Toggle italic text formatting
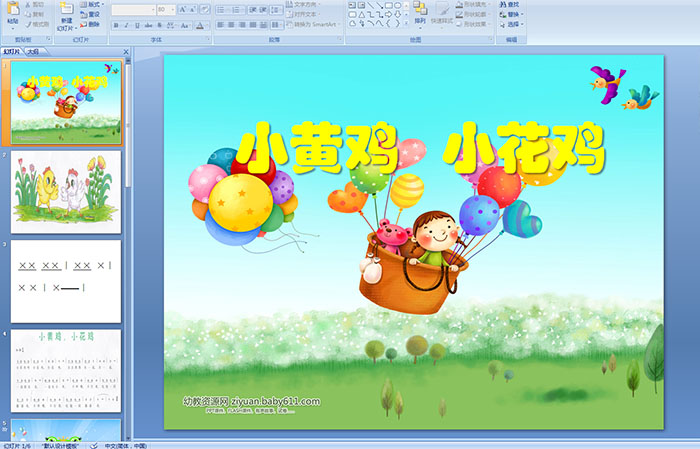Viewport: 700px width, 449px height. click(124, 25)
